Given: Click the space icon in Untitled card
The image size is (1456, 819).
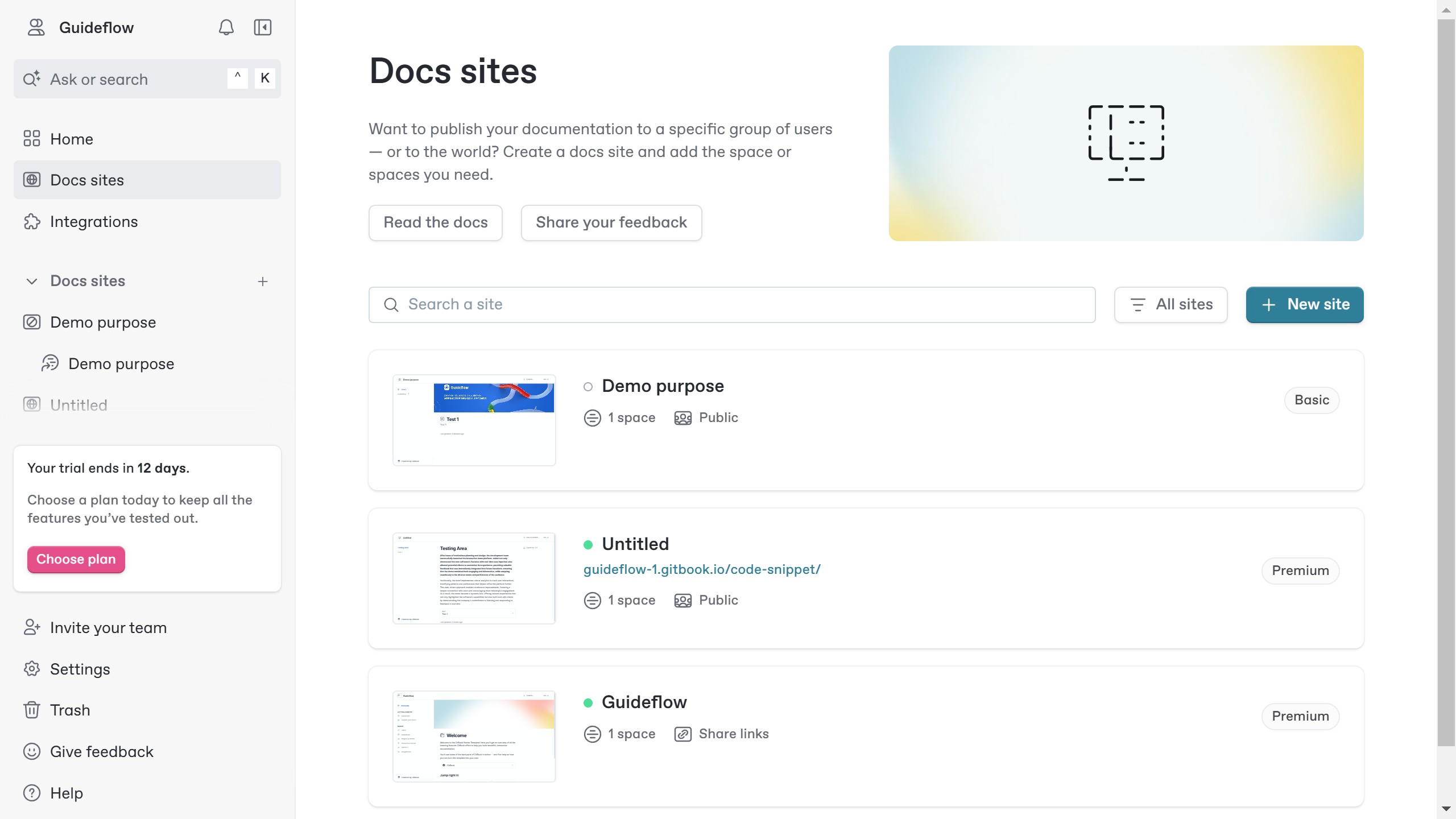Looking at the screenshot, I should click(593, 601).
